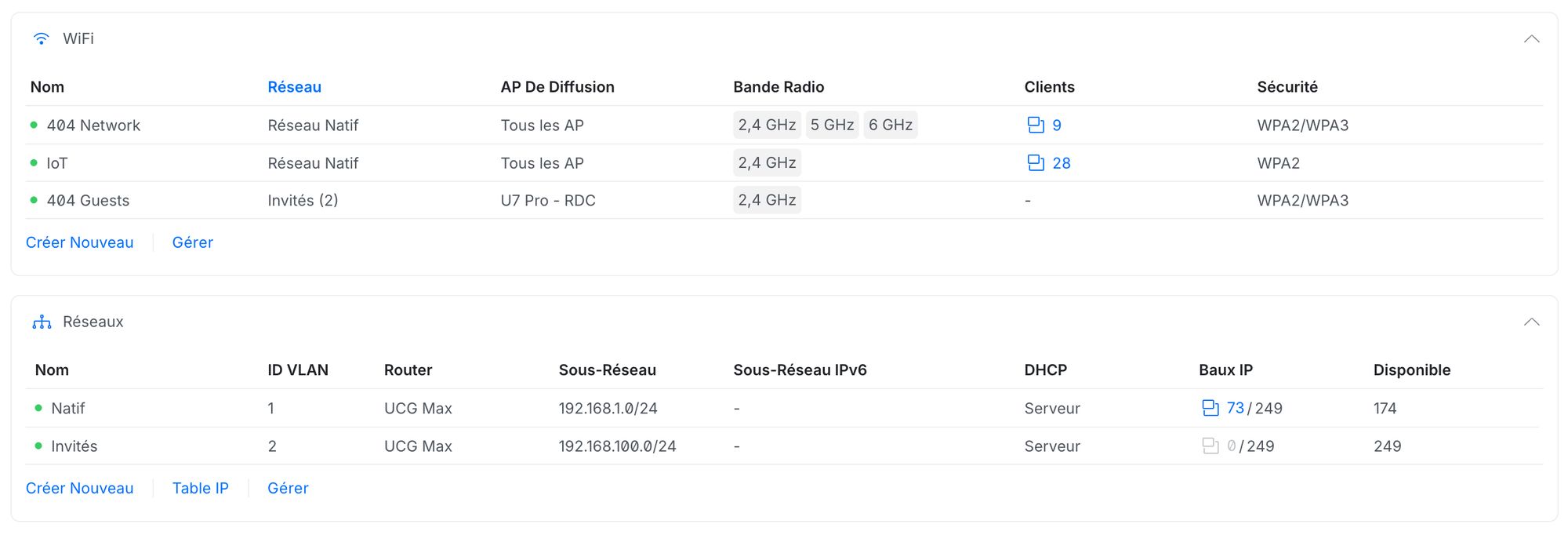
Task: Open Gérer link in the WiFi section
Action: coord(192,242)
